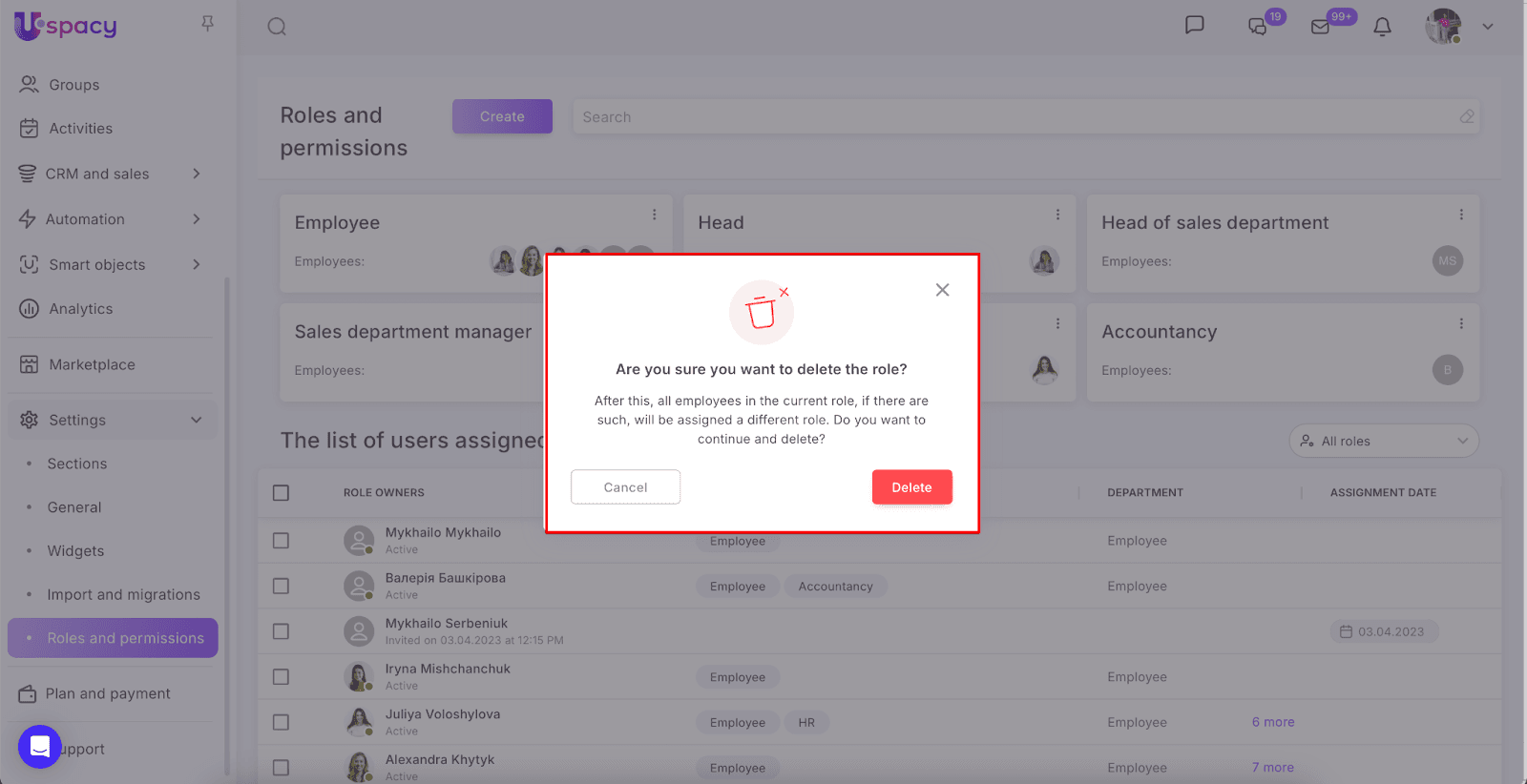Expand the CRM and sales submenu
Image resolution: width=1527 pixels, height=784 pixels.
(196, 174)
